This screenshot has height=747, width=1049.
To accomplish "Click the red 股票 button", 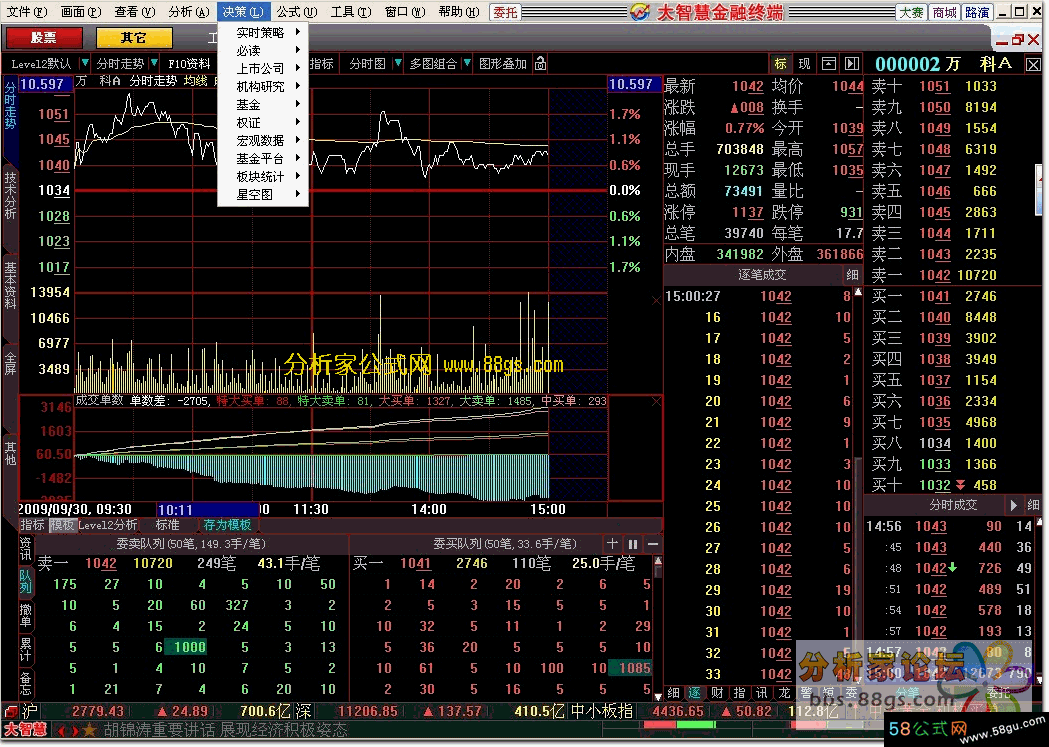I will (44, 38).
